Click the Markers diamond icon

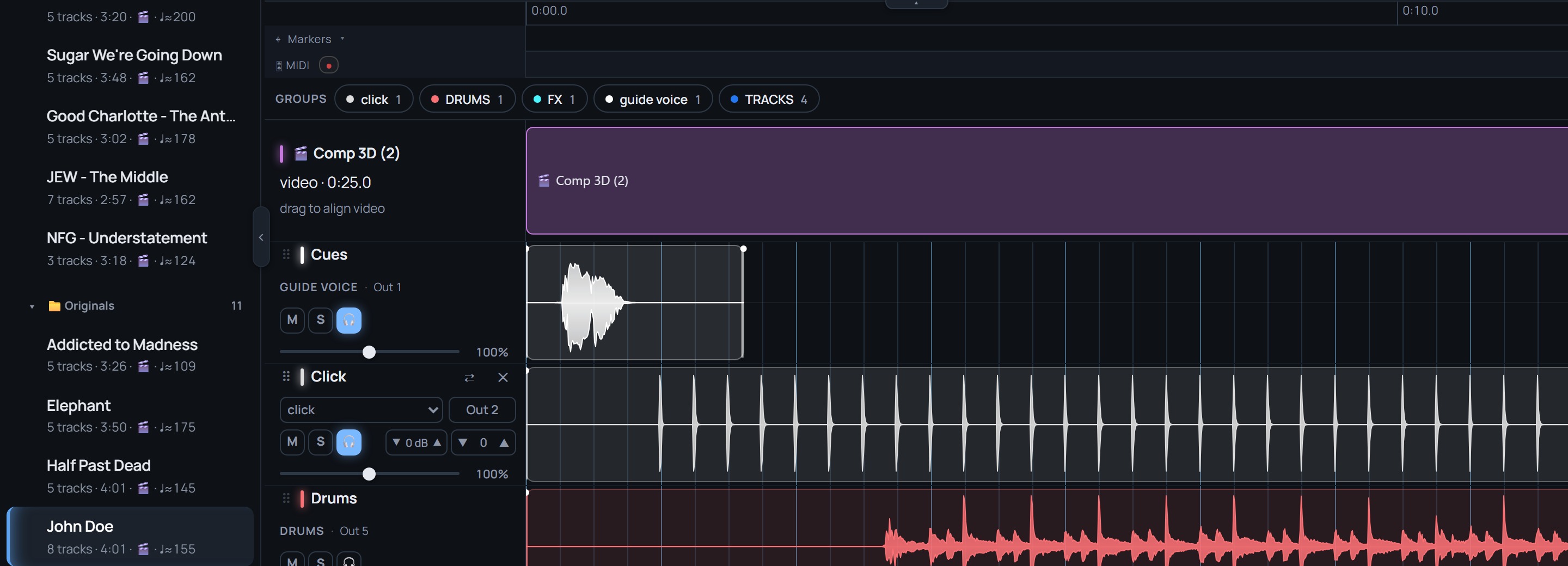278,40
